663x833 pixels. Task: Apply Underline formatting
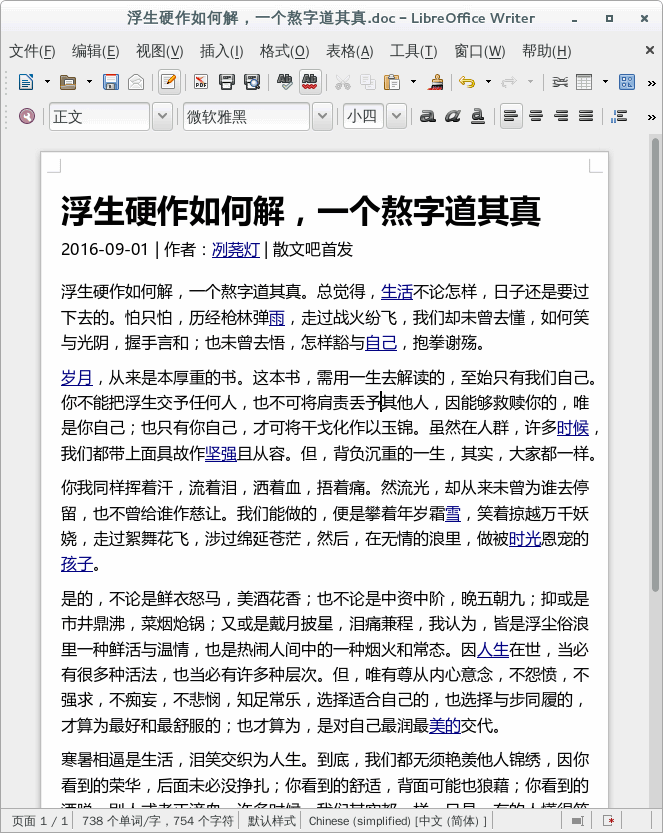pos(478,116)
